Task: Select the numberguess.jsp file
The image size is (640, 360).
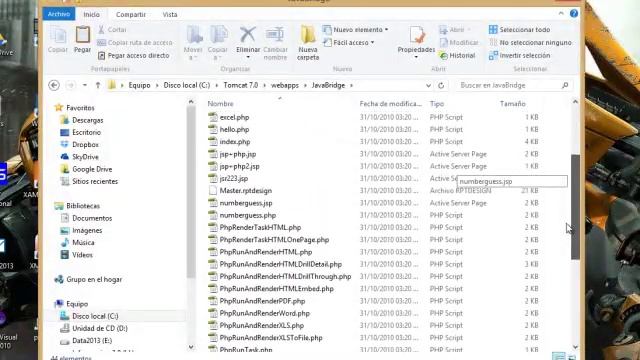Action: pos(246,203)
